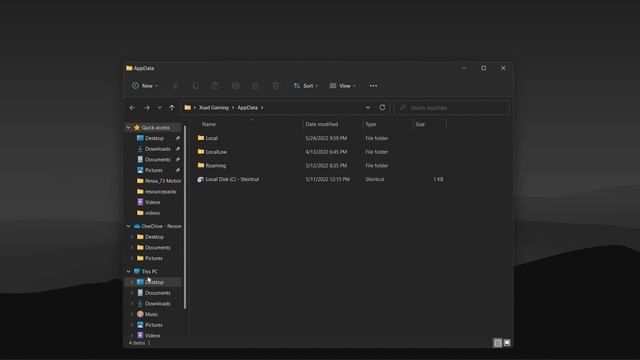
Task: Expand Documents under OneDrive
Action: (x=132, y=247)
